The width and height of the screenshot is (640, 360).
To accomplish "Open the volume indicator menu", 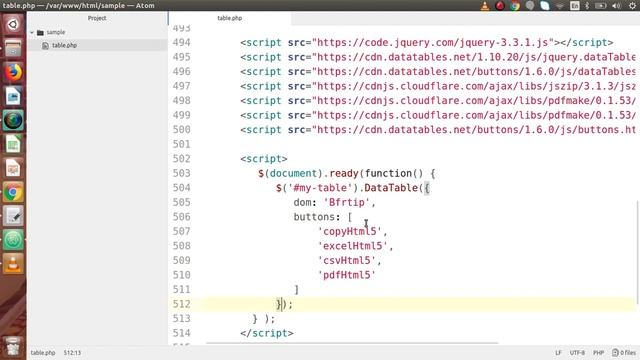I will 616,6.
